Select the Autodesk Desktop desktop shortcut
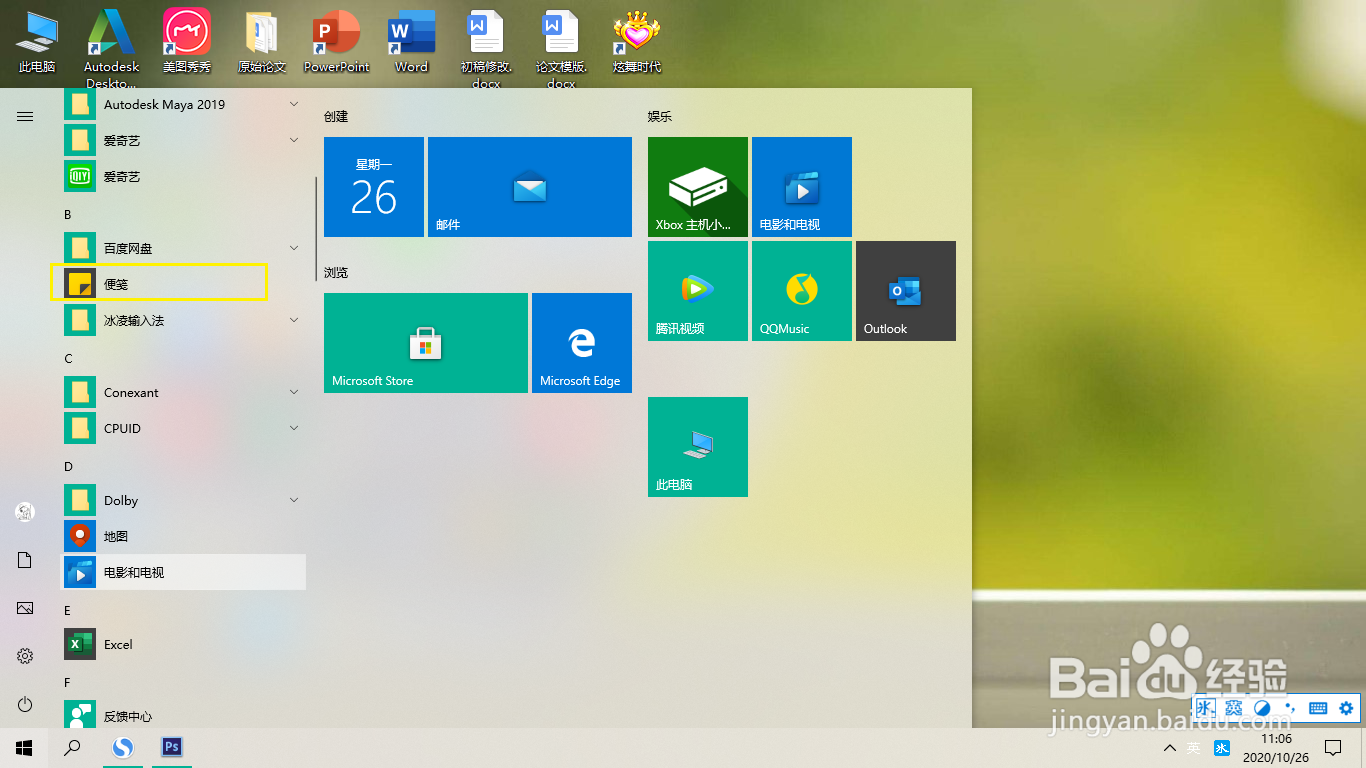 click(112, 48)
